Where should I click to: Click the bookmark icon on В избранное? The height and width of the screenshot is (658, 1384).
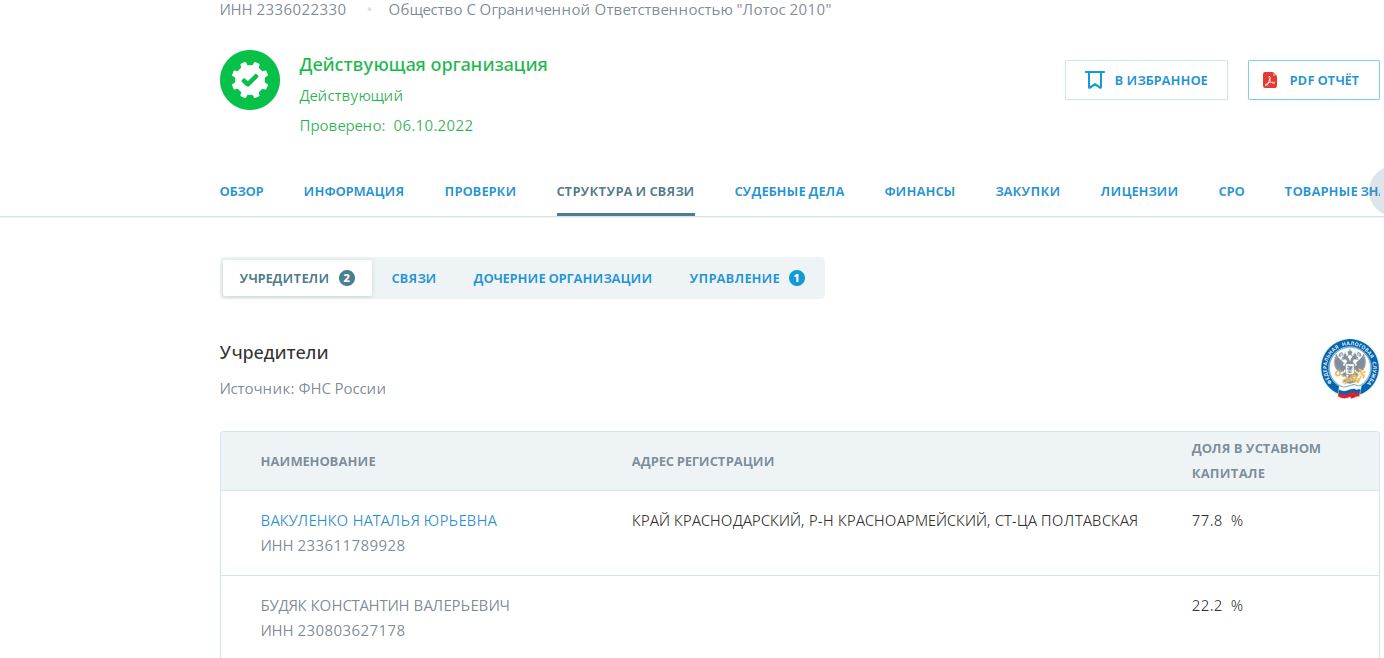tap(1095, 80)
